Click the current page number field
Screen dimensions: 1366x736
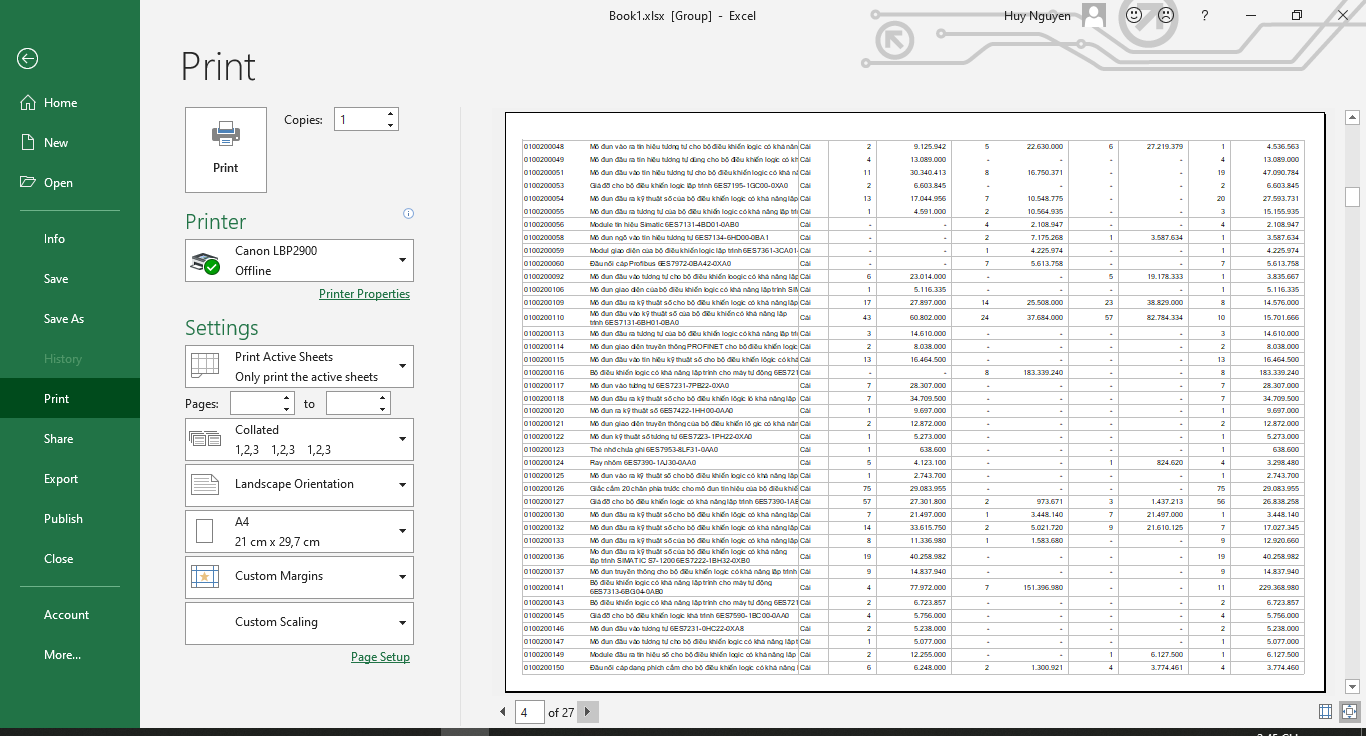[528, 712]
